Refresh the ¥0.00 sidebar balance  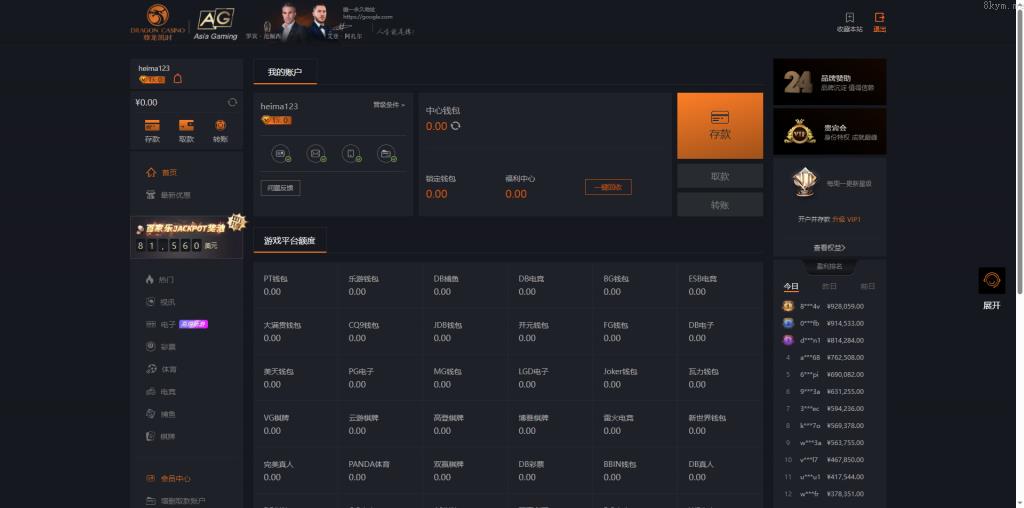(x=232, y=102)
